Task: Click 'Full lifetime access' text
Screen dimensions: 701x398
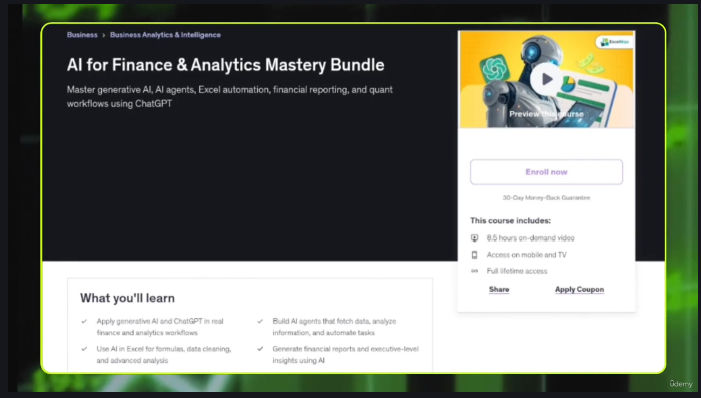Action: [517, 271]
